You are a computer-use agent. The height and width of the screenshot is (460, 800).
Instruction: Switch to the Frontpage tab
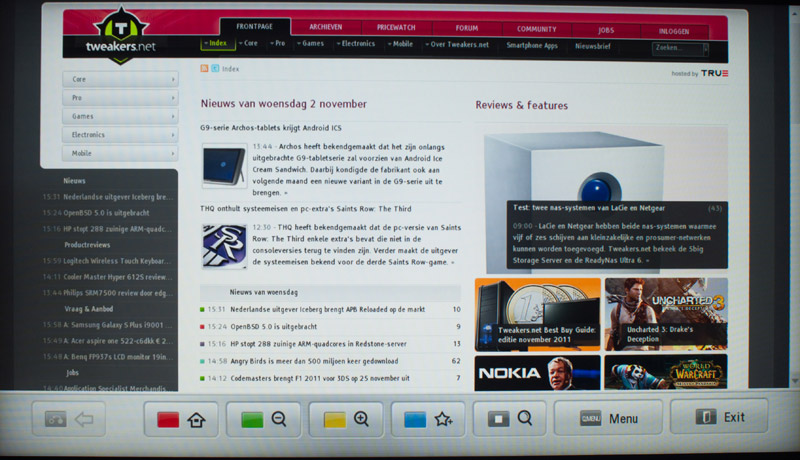point(255,27)
